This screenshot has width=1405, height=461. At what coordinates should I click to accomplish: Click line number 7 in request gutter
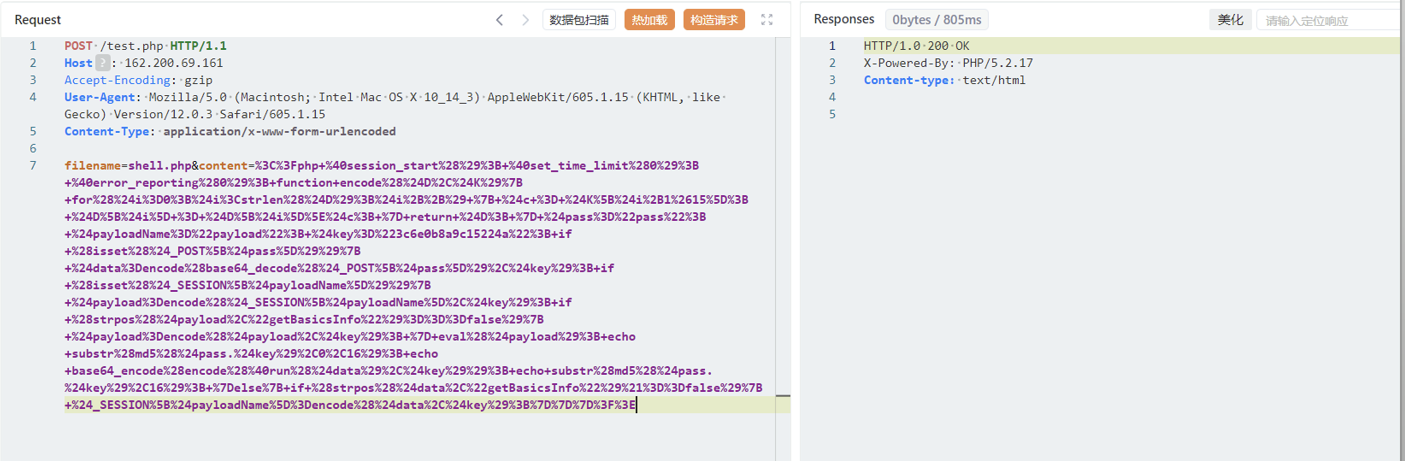click(33, 166)
